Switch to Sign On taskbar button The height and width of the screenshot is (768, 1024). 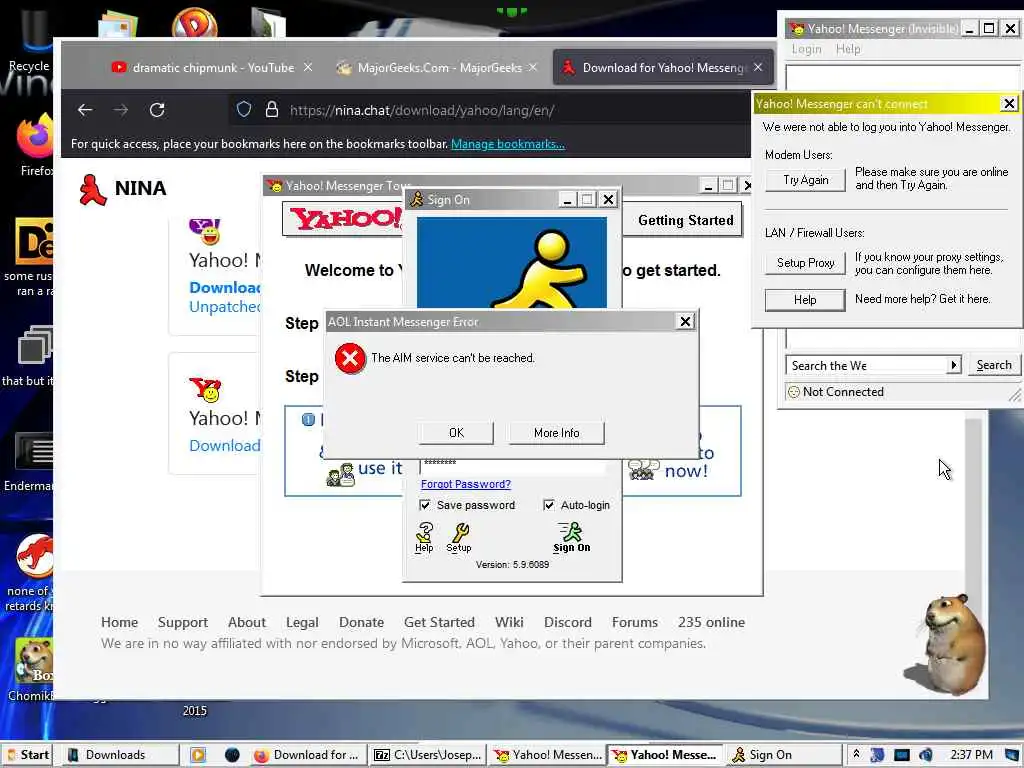(x=784, y=755)
